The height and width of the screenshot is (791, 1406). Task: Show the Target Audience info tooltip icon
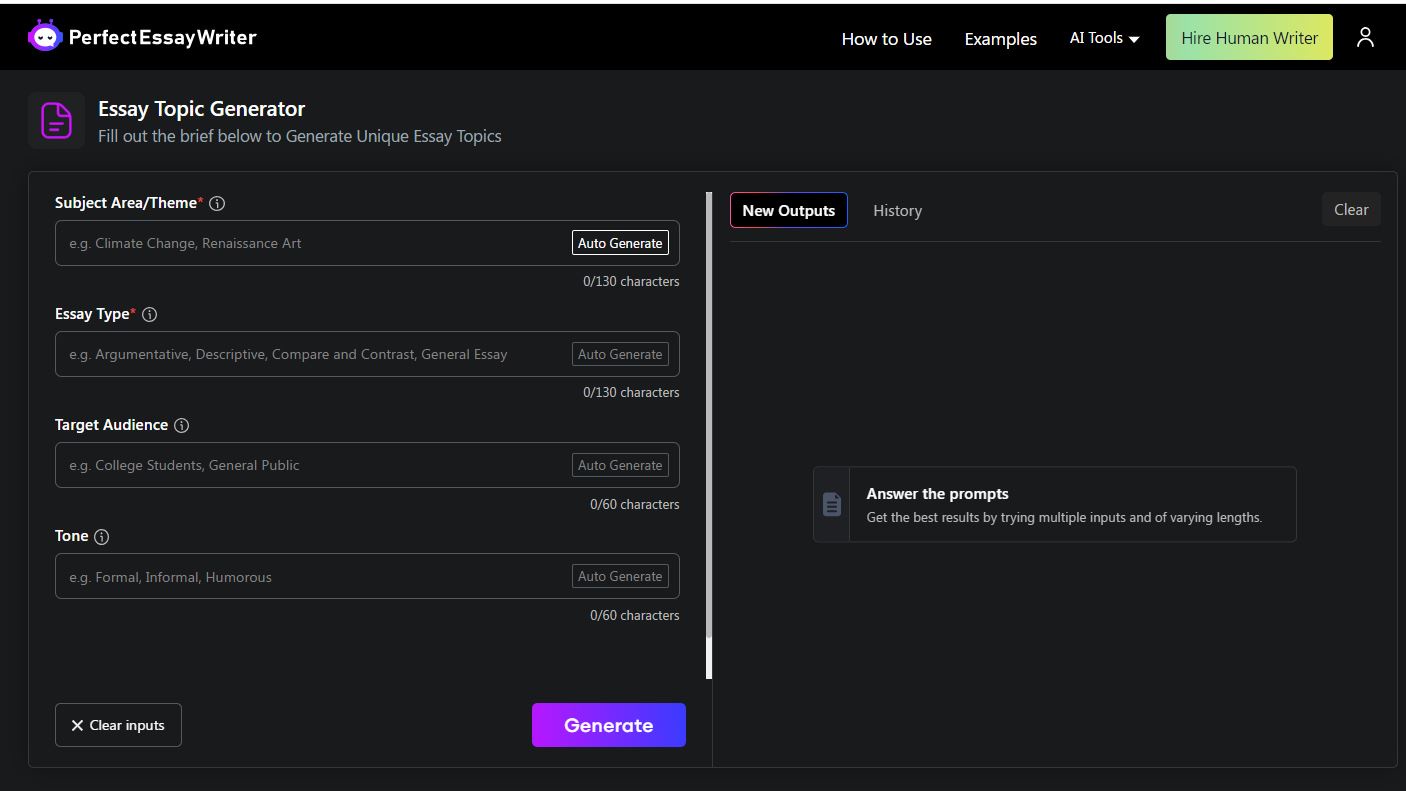click(x=181, y=425)
